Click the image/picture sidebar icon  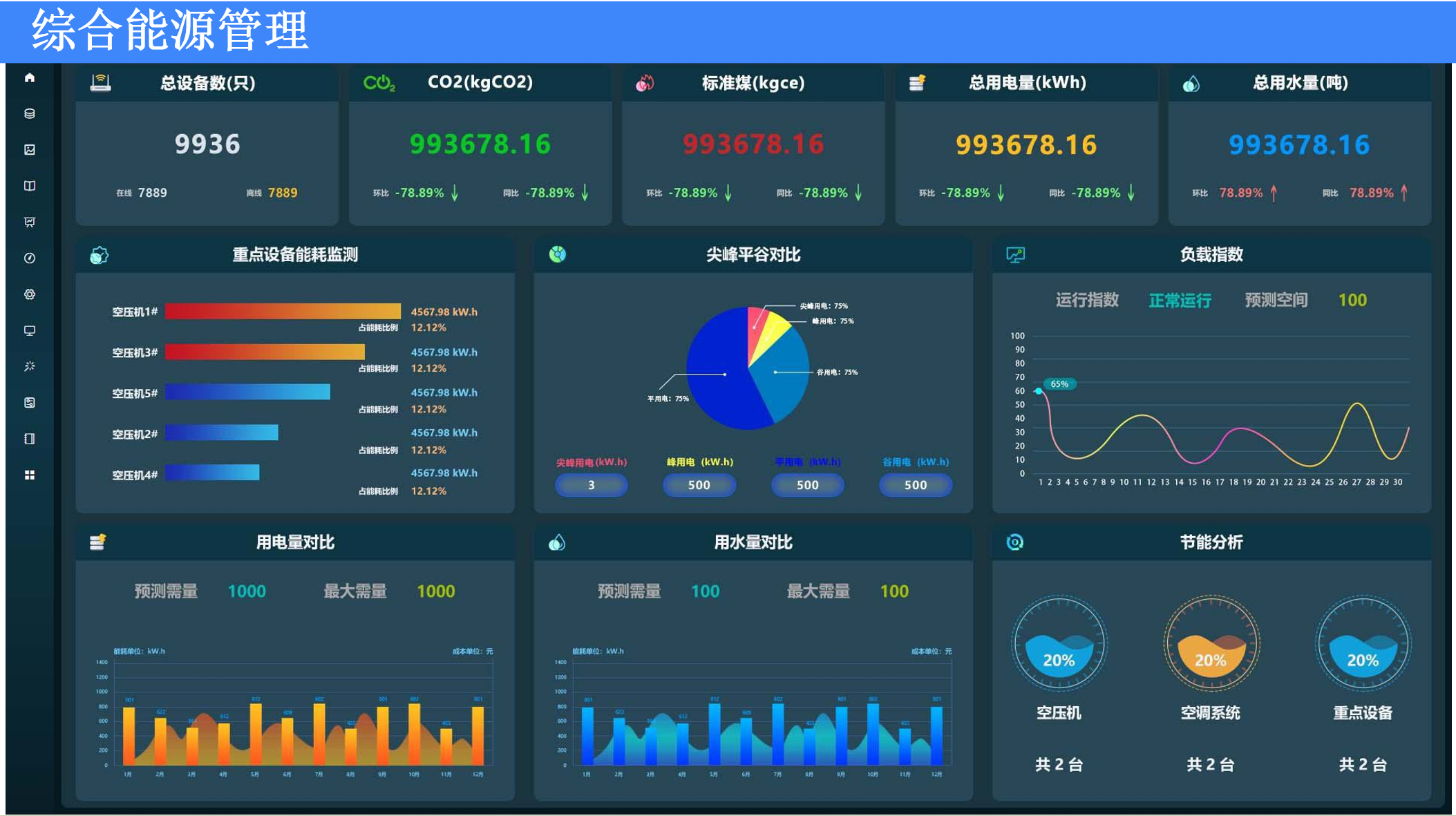30,150
